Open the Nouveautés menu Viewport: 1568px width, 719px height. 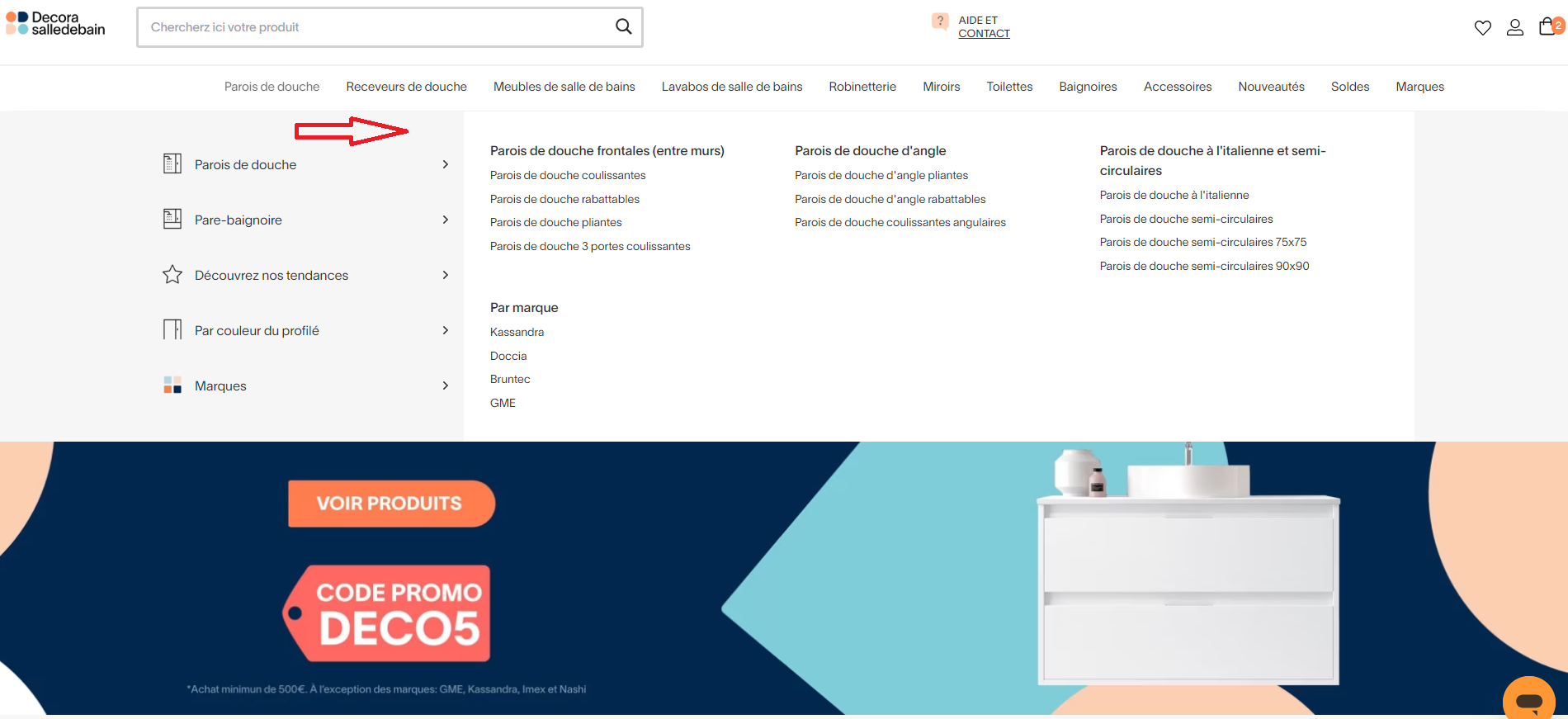[1271, 87]
